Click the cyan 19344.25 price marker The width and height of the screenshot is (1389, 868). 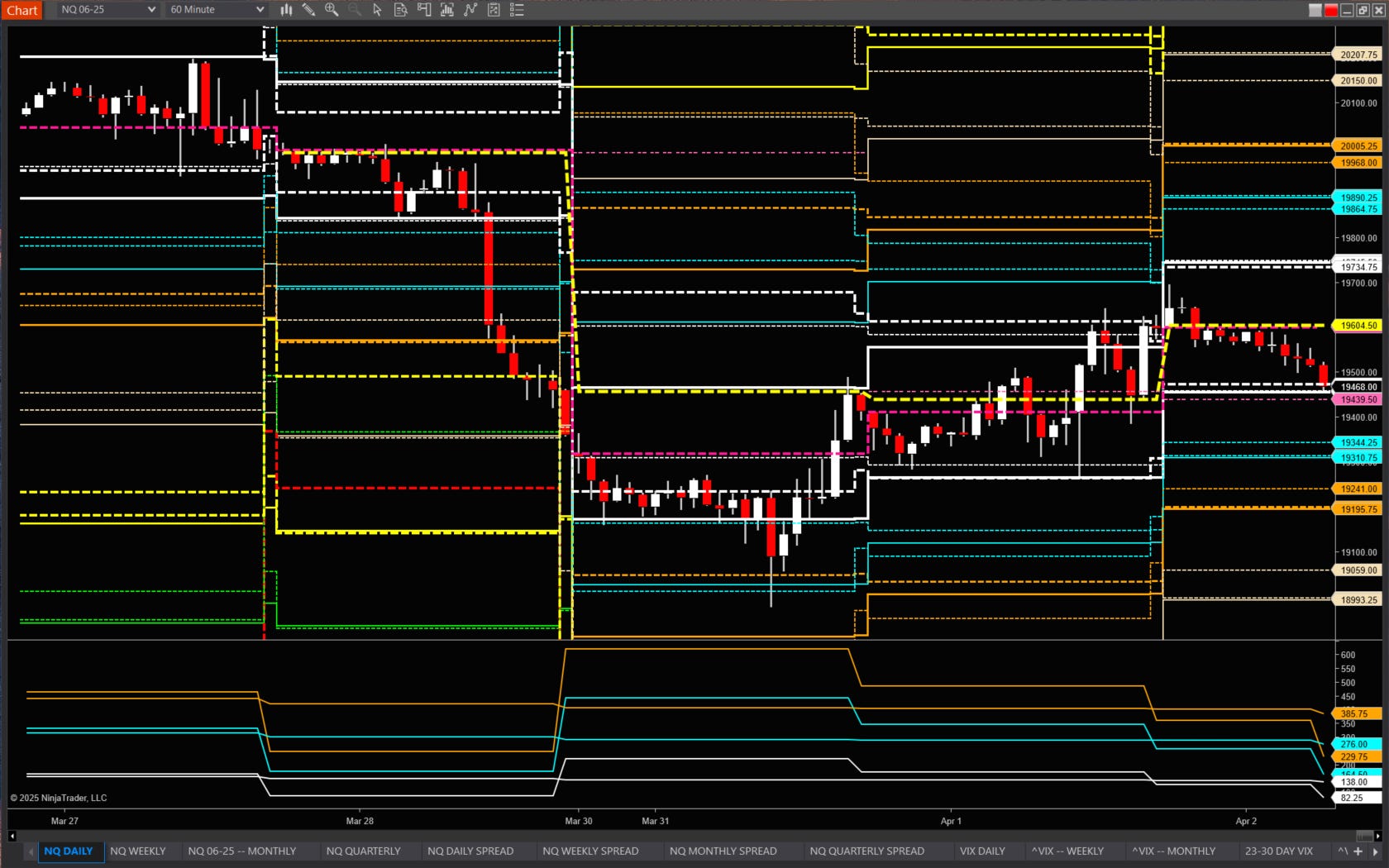(x=1358, y=442)
